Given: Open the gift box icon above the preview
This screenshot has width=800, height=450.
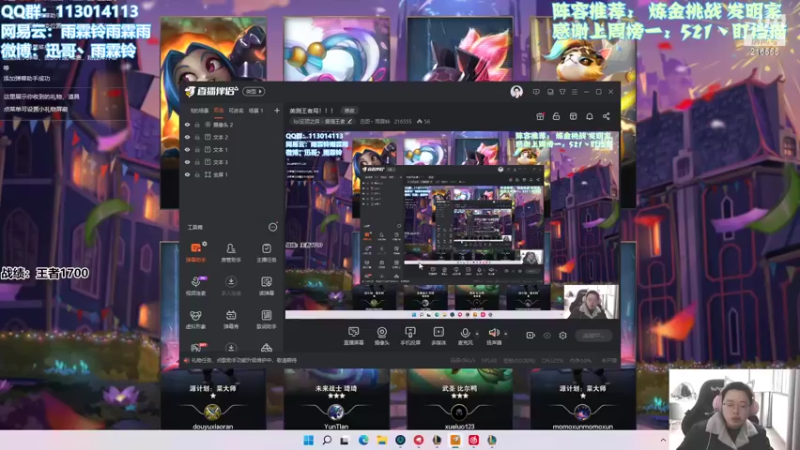Looking at the screenshot, I should point(540,116).
